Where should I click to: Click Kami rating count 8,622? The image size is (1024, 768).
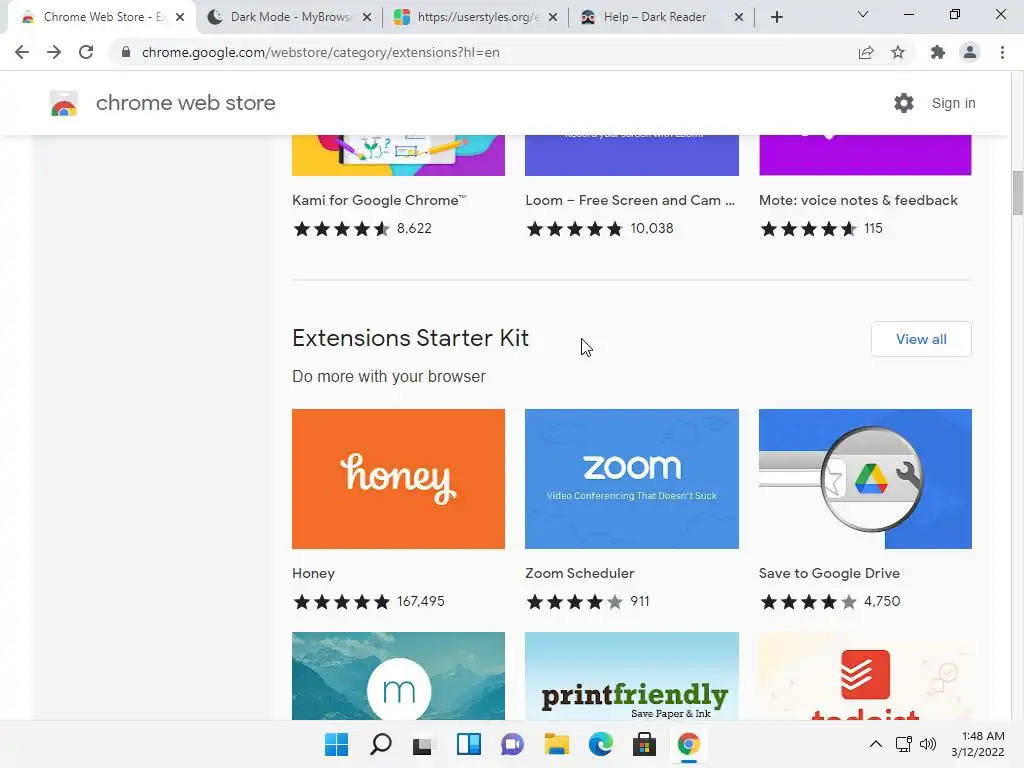point(414,229)
